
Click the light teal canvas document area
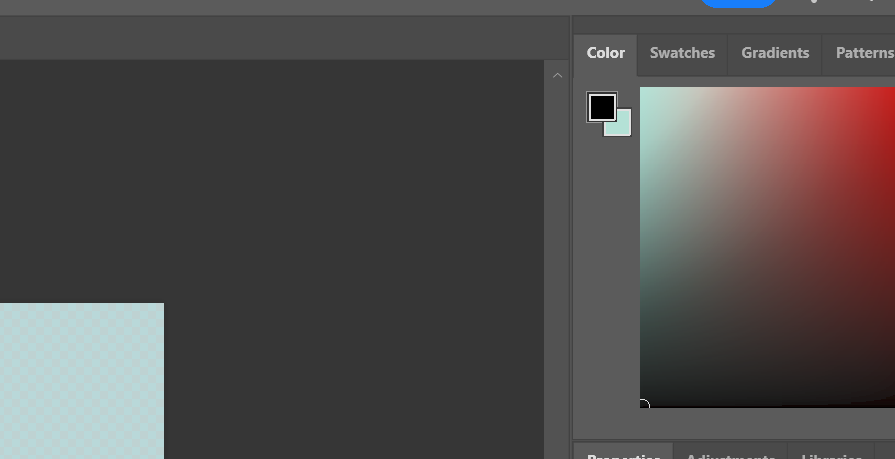coord(82,381)
